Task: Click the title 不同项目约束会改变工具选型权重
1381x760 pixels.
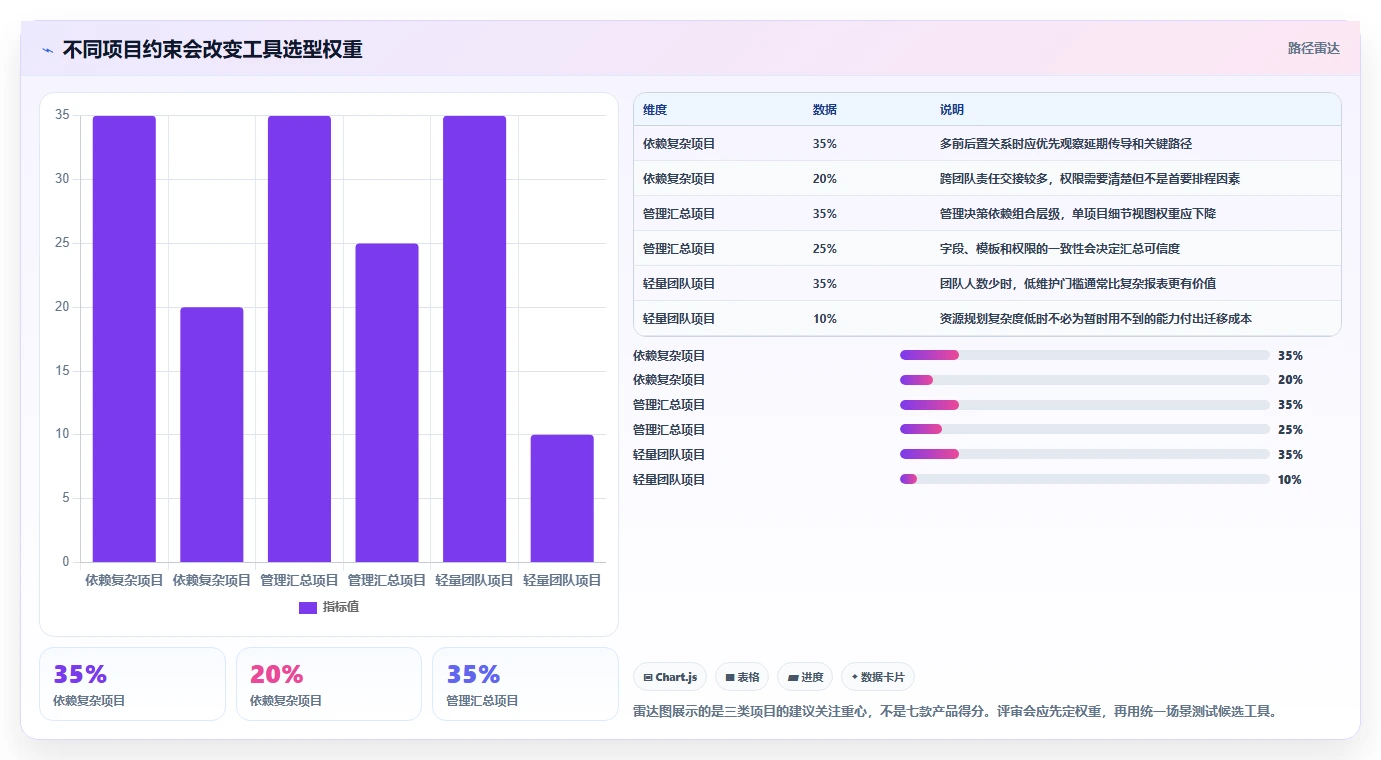Action: tap(212, 49)
